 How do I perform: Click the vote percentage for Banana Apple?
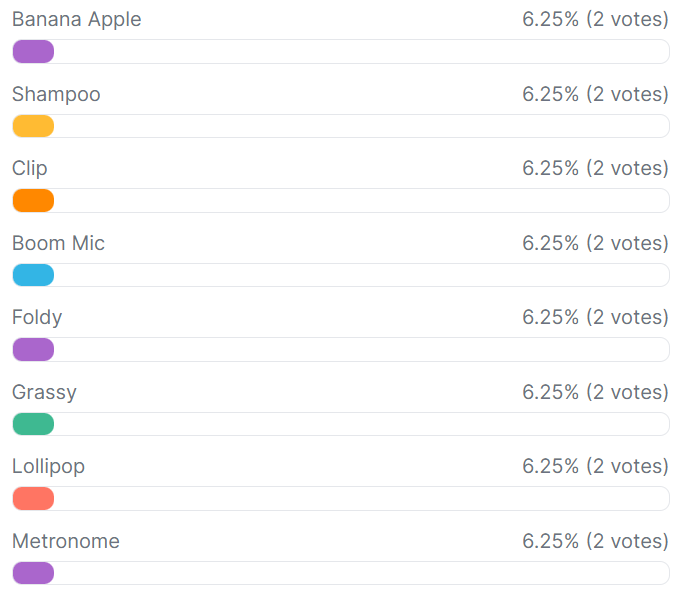click(x=595, y=20)
